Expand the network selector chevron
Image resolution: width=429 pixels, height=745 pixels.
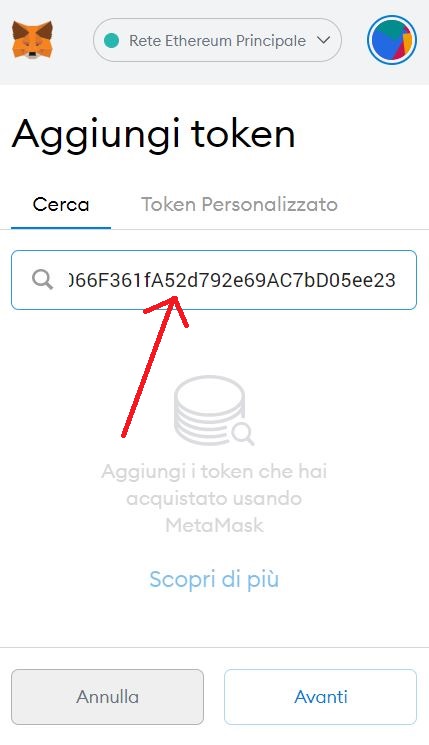[x=324, y=40]
